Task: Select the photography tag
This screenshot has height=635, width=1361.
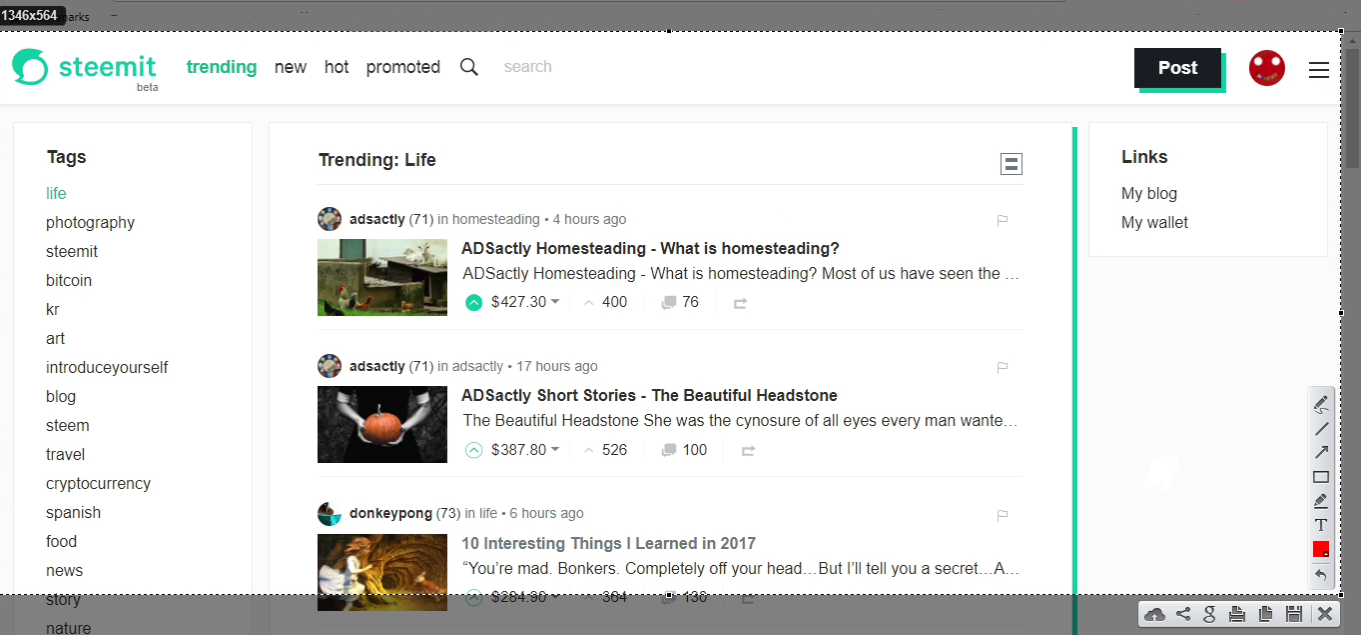Action: (90, 222)
